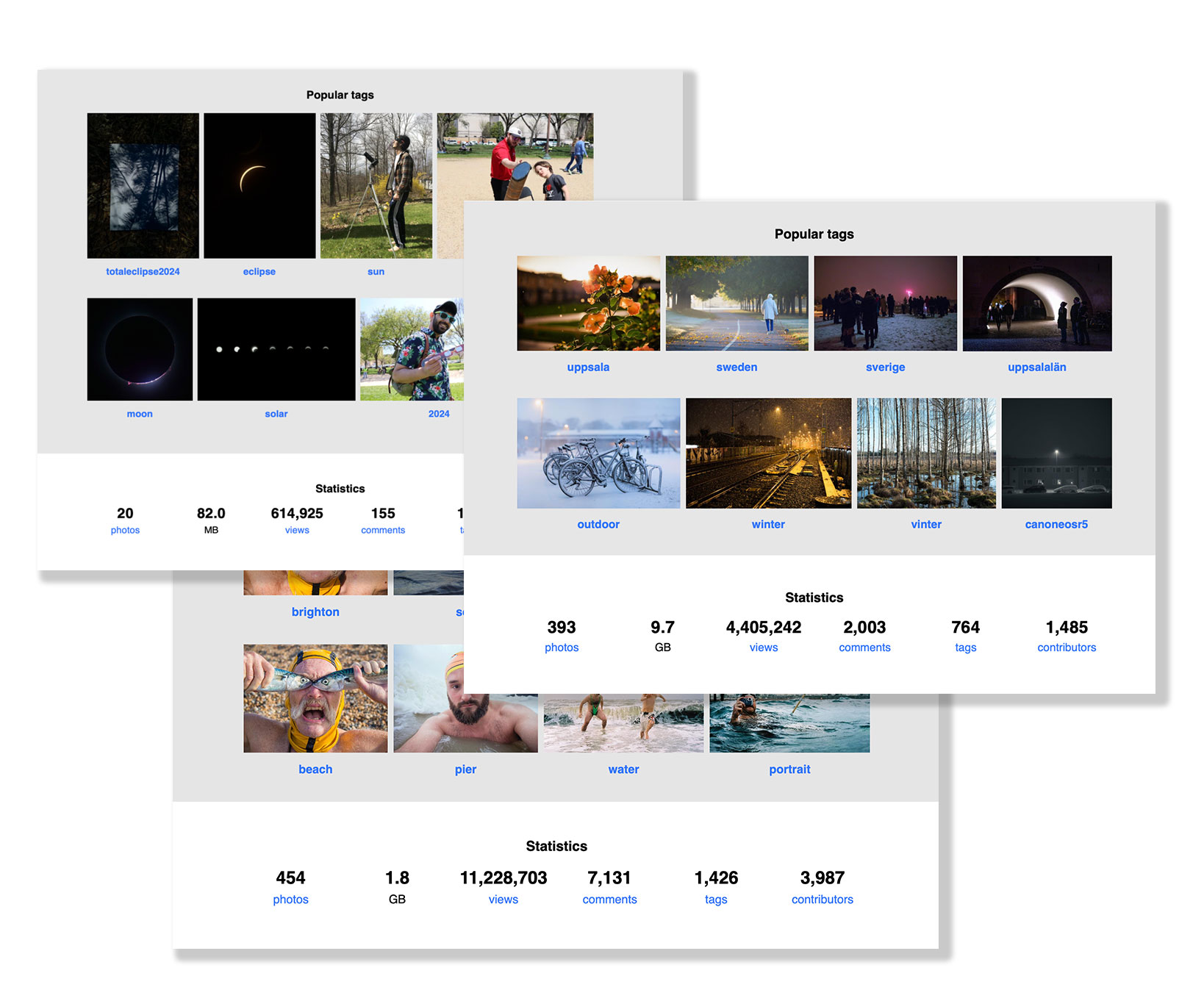This screenshot has height=1001, width=1204.
Task: Click the swimmer holding fish thumbnail
Action: [315, 698]
